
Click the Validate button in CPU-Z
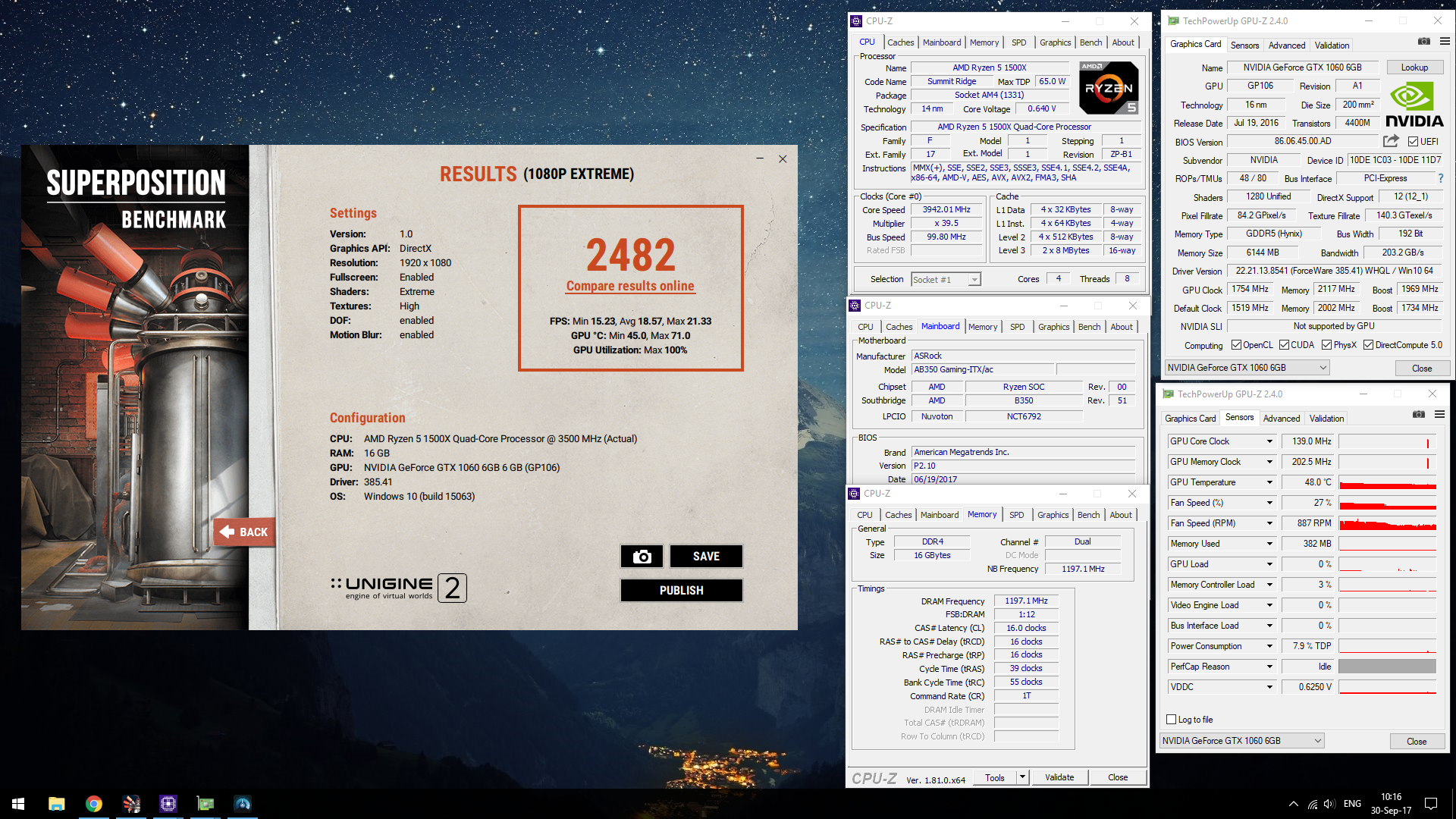(1059, 777)
